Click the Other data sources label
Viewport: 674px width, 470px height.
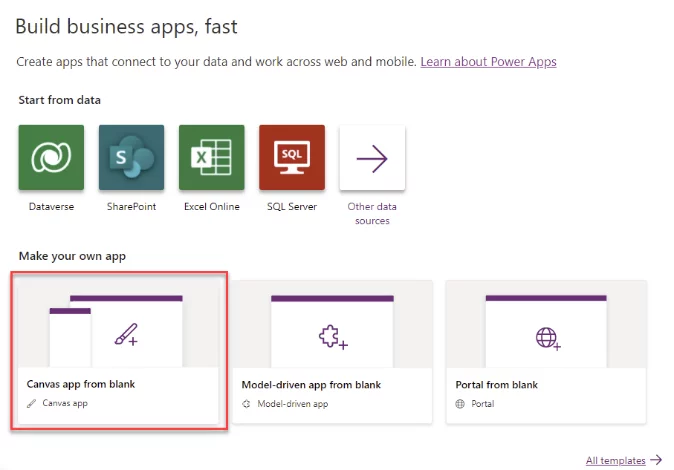372,214
